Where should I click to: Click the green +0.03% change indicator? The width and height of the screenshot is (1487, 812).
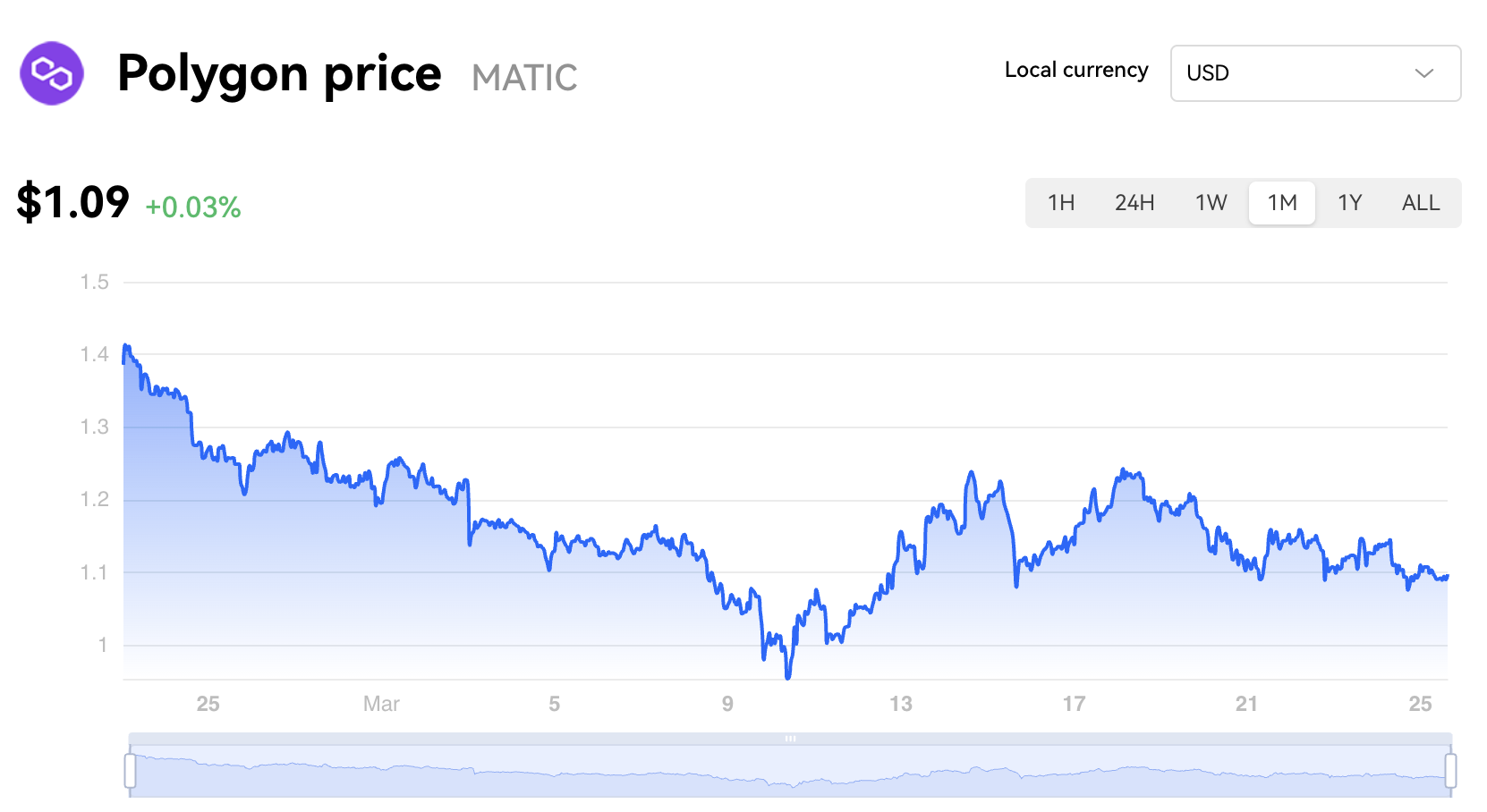tap(193, 207)
